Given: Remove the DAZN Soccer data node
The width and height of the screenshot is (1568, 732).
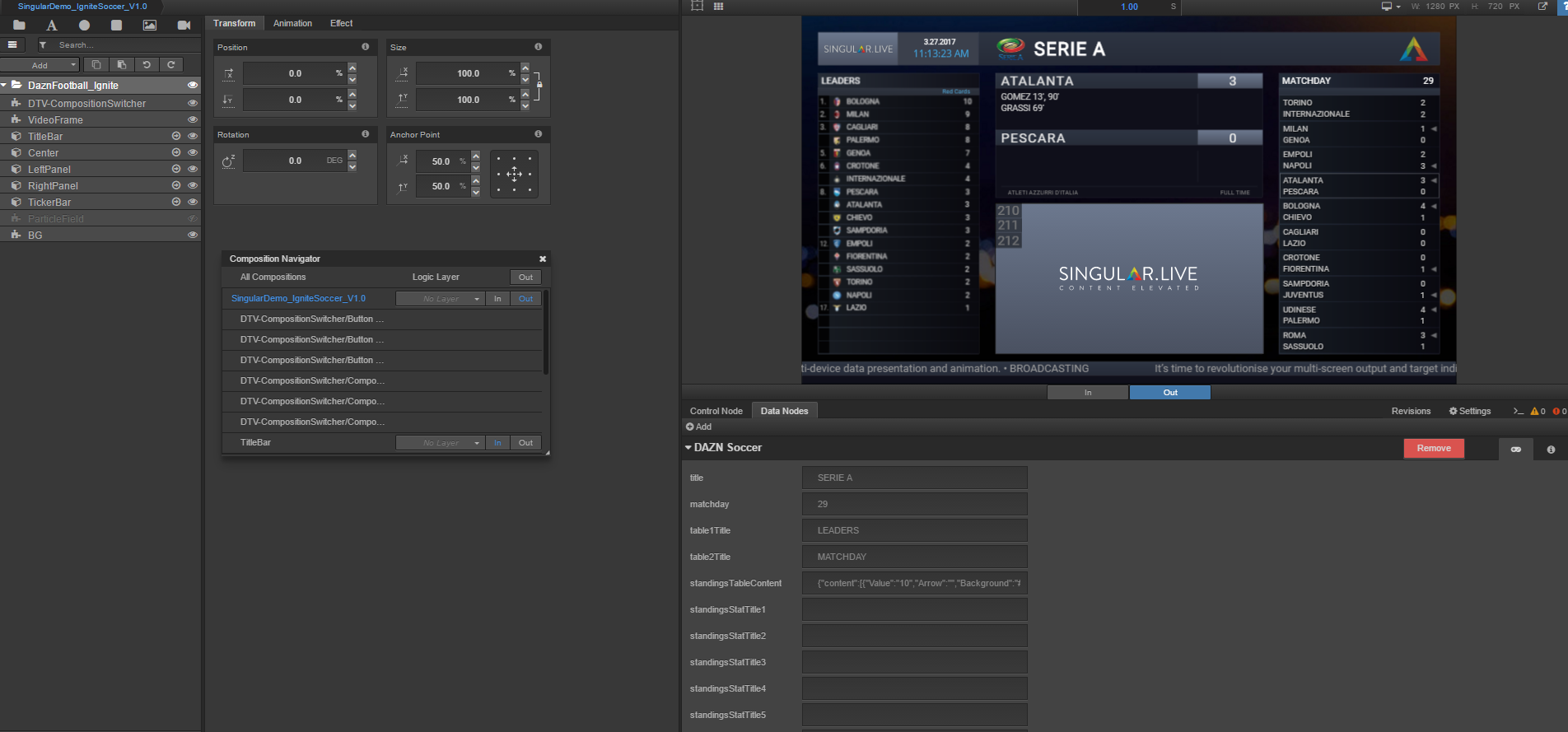Looking at the screenshot, I should (x=1434, y=448).
